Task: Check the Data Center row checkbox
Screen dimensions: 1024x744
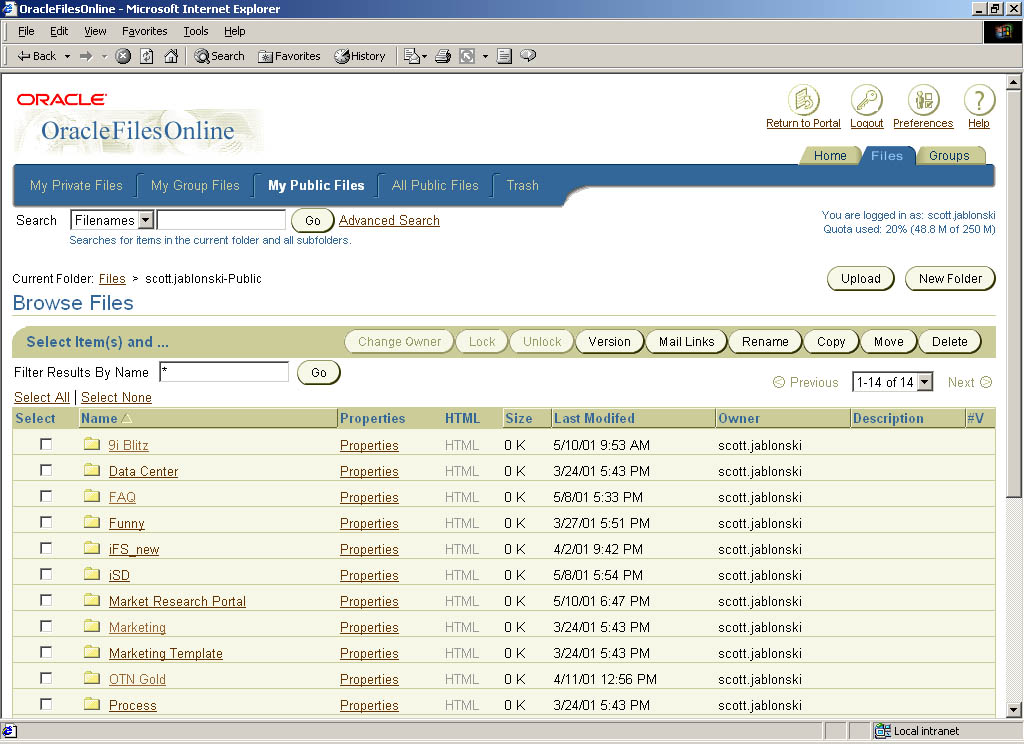Action: [46, 470]
